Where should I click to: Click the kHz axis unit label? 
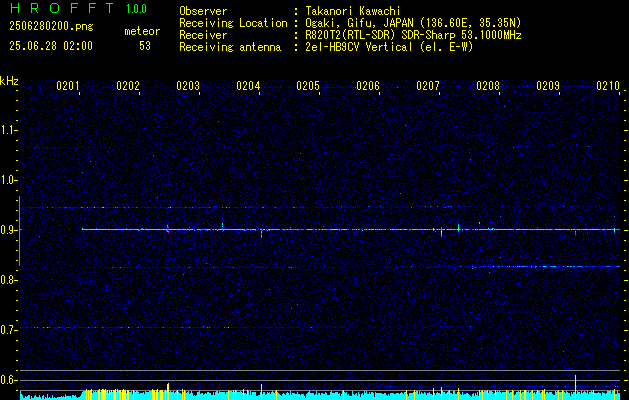[9, 81]
